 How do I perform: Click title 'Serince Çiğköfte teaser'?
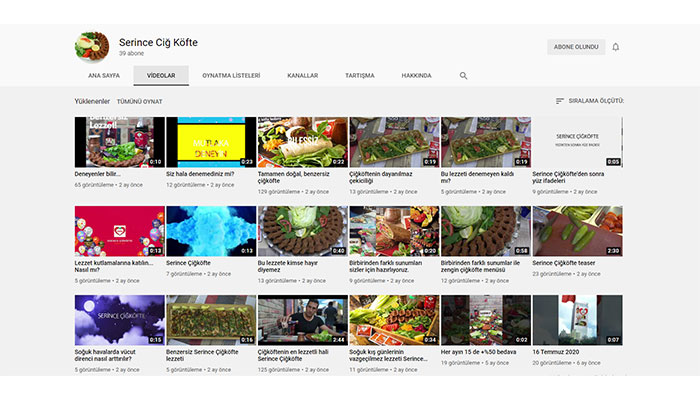[x=563, y=263]
